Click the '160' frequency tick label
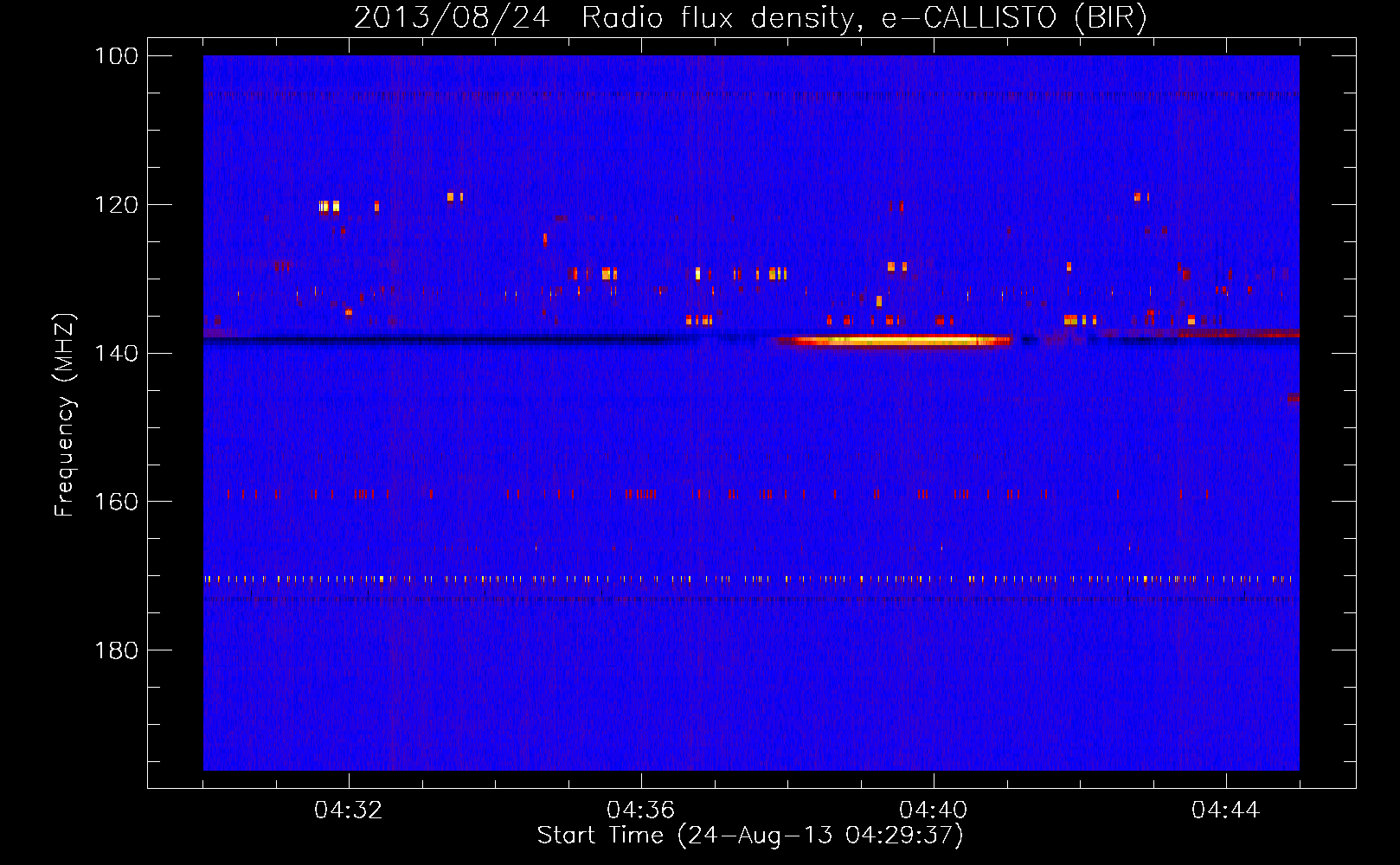The image size is (1400, 865). click(116, 502)
